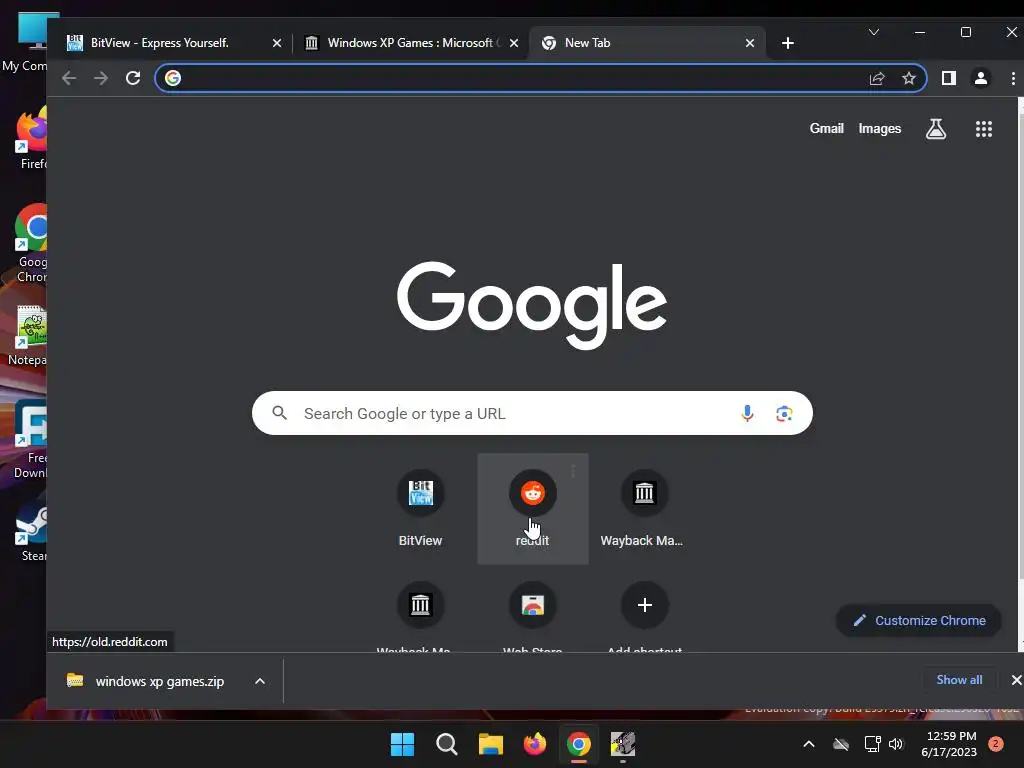This screenshot has width=1024, height=768.
Task: Click the OneDrive cloud tray icon
Action: tap(841, 744)
